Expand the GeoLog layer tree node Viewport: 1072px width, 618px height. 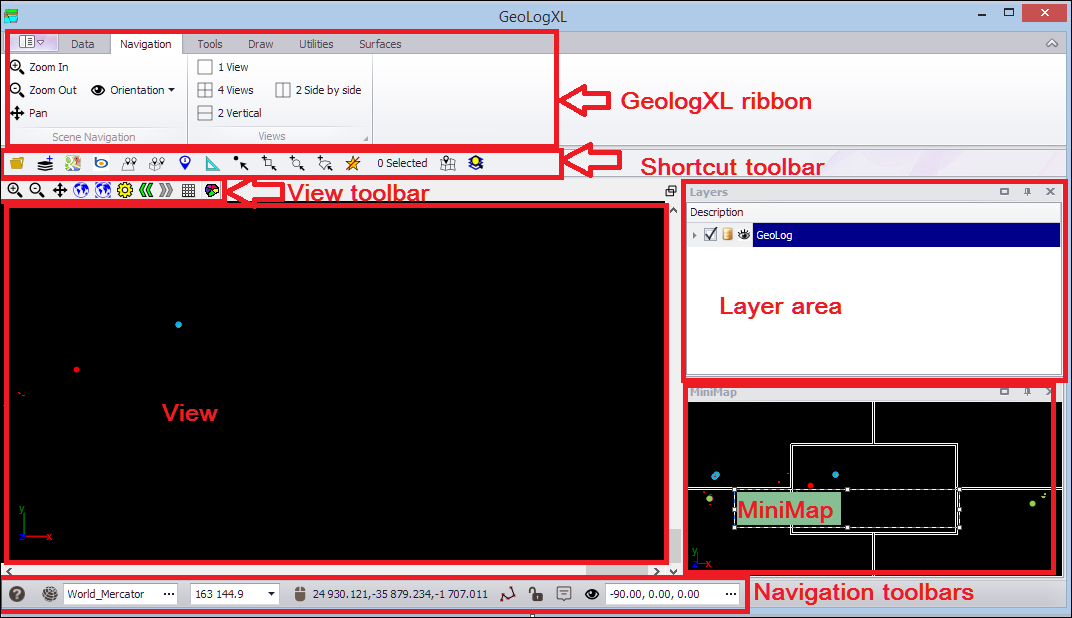695,234
